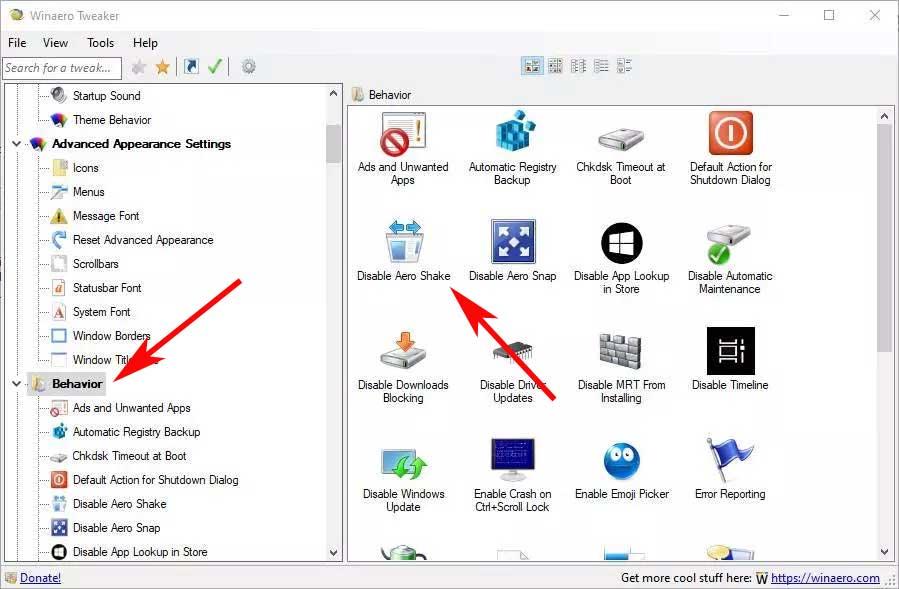Screen dimensions: 899x589
Task: Open the Help menu
Action: 145,43
